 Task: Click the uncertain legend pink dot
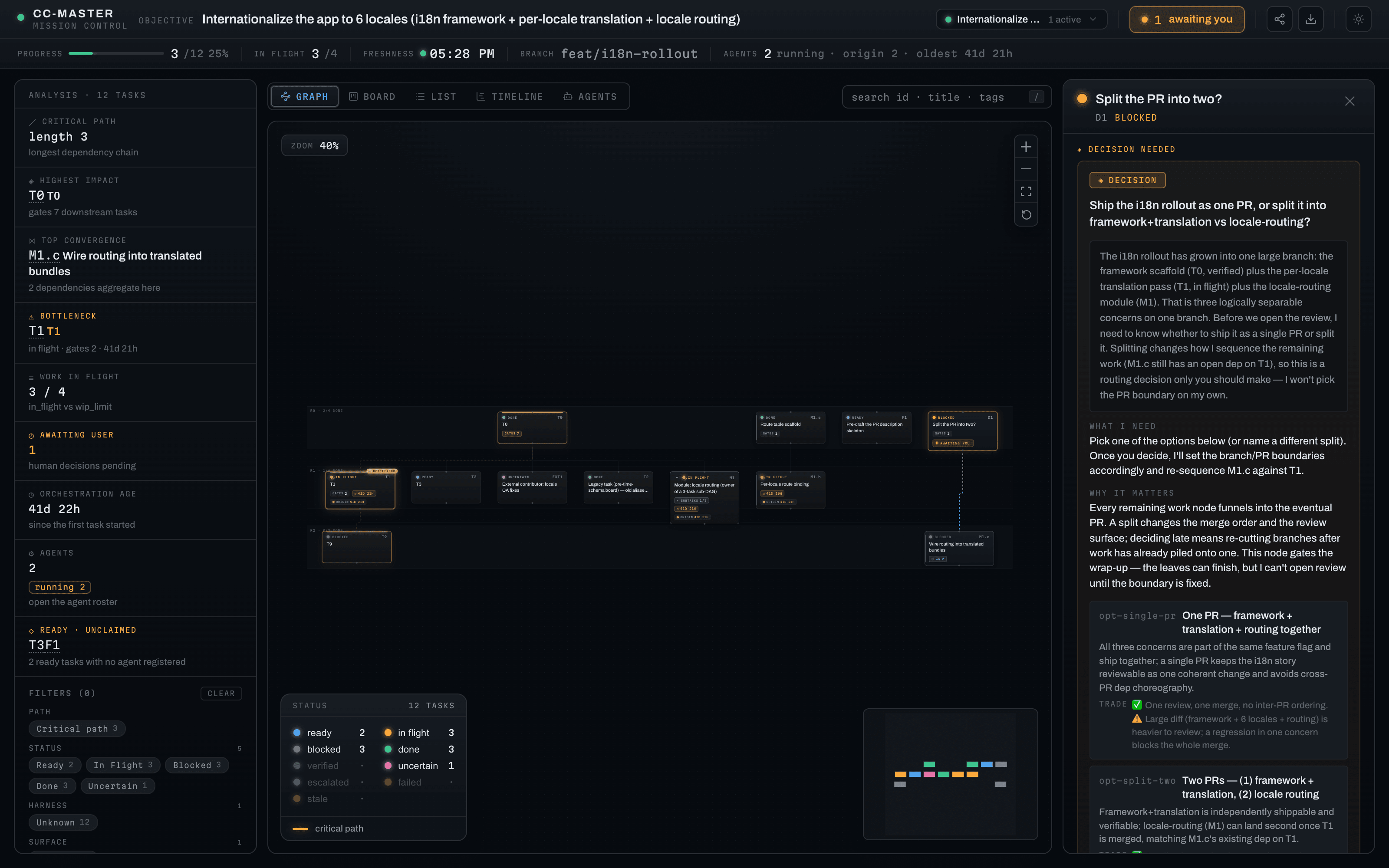click(x=388, y=766)
